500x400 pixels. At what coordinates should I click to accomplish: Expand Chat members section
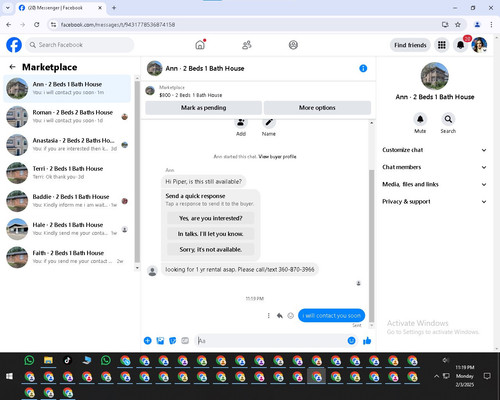pos(435,167)
